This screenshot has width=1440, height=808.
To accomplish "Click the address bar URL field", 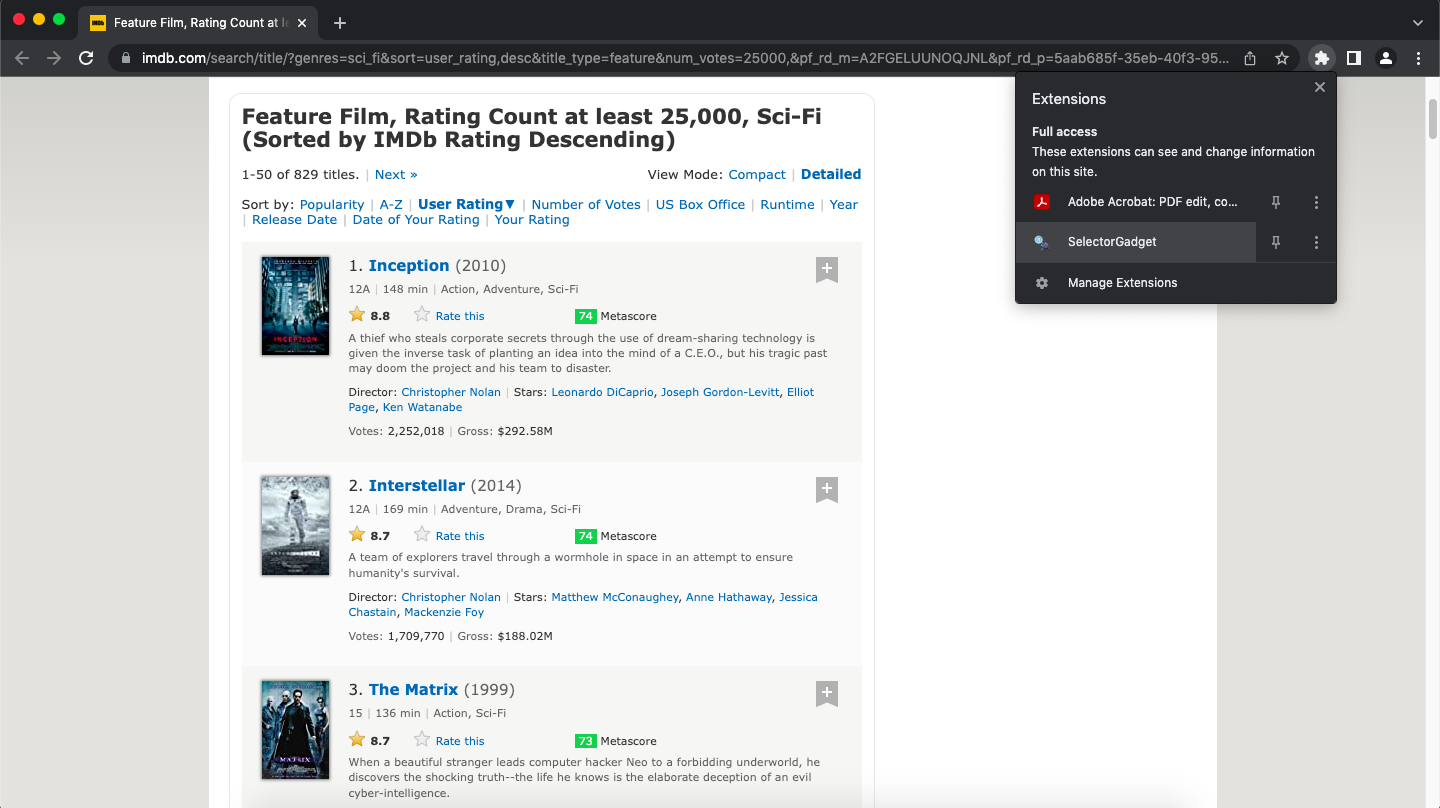I will point(685,58).
